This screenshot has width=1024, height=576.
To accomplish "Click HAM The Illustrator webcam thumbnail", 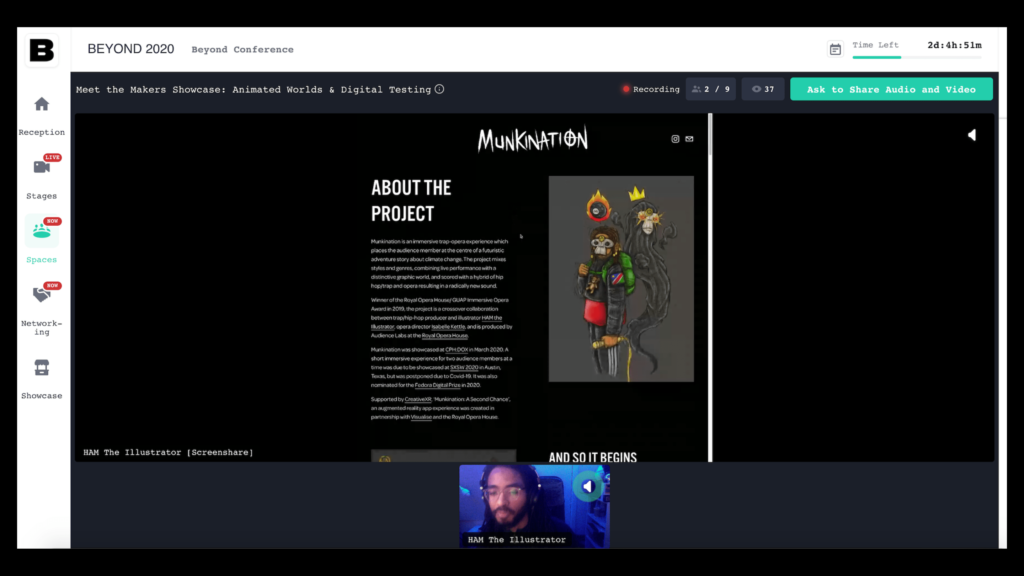I will pyautogui.click(x=534, y=506).
